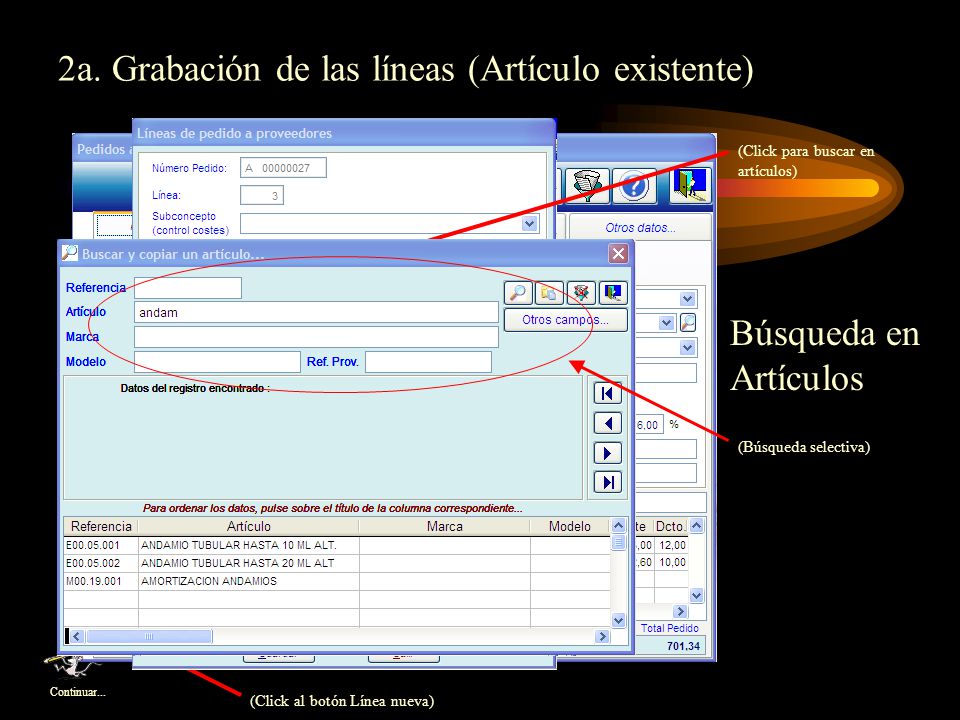Viewport: 960px width, 720px height.
Task: Click results grid vertical scroll up arrow
Action: tap(618, 526)
